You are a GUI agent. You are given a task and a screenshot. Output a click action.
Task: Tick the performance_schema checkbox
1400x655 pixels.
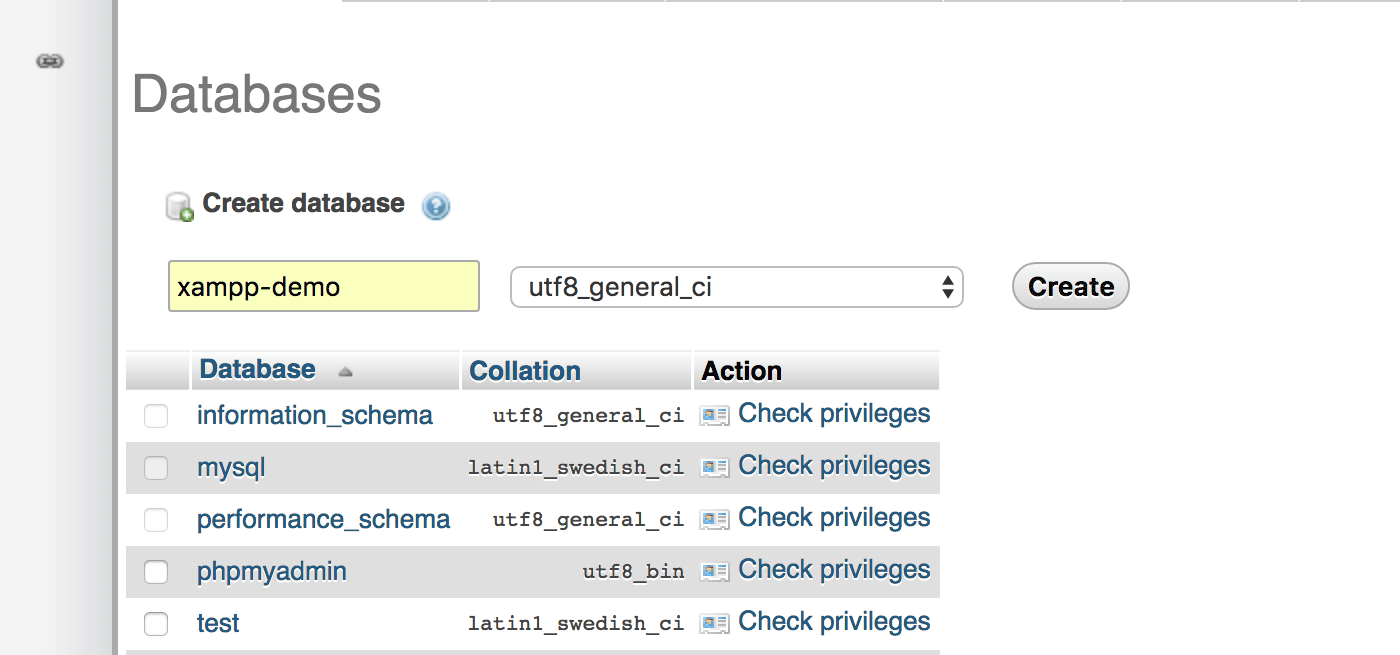156,520
